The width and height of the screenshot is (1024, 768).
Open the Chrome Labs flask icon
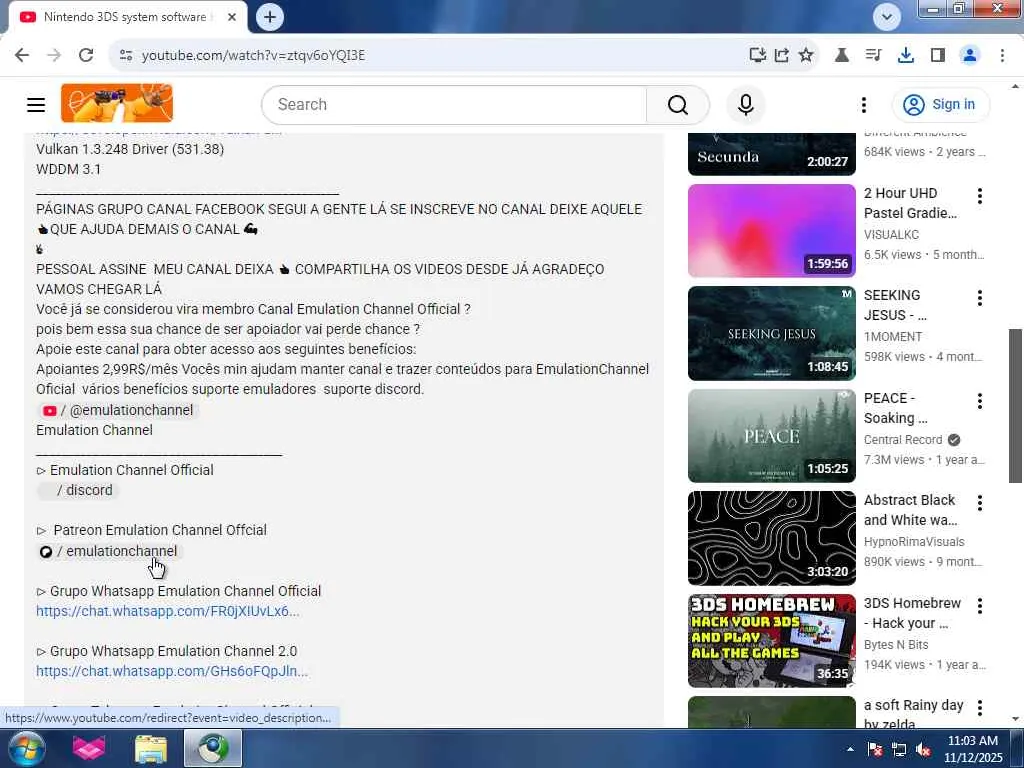(842, 56)
